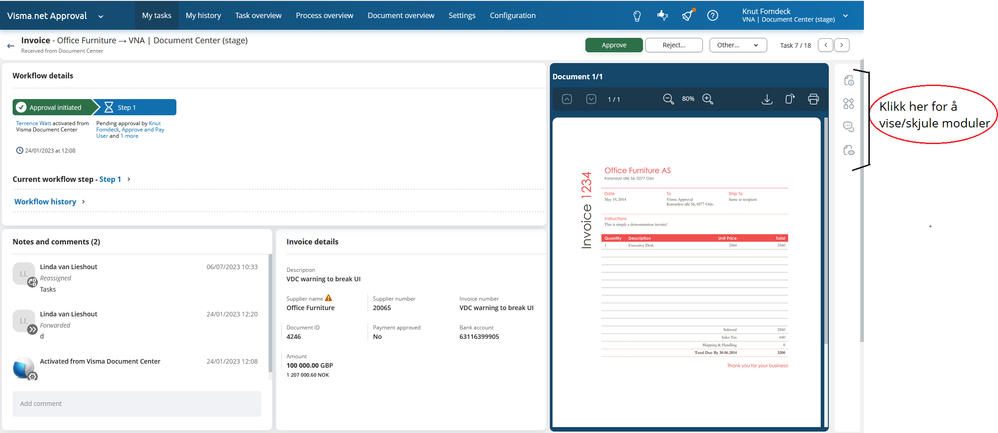Print the invoice document
This screenshot has width=998, height=433.
[813, 99]
